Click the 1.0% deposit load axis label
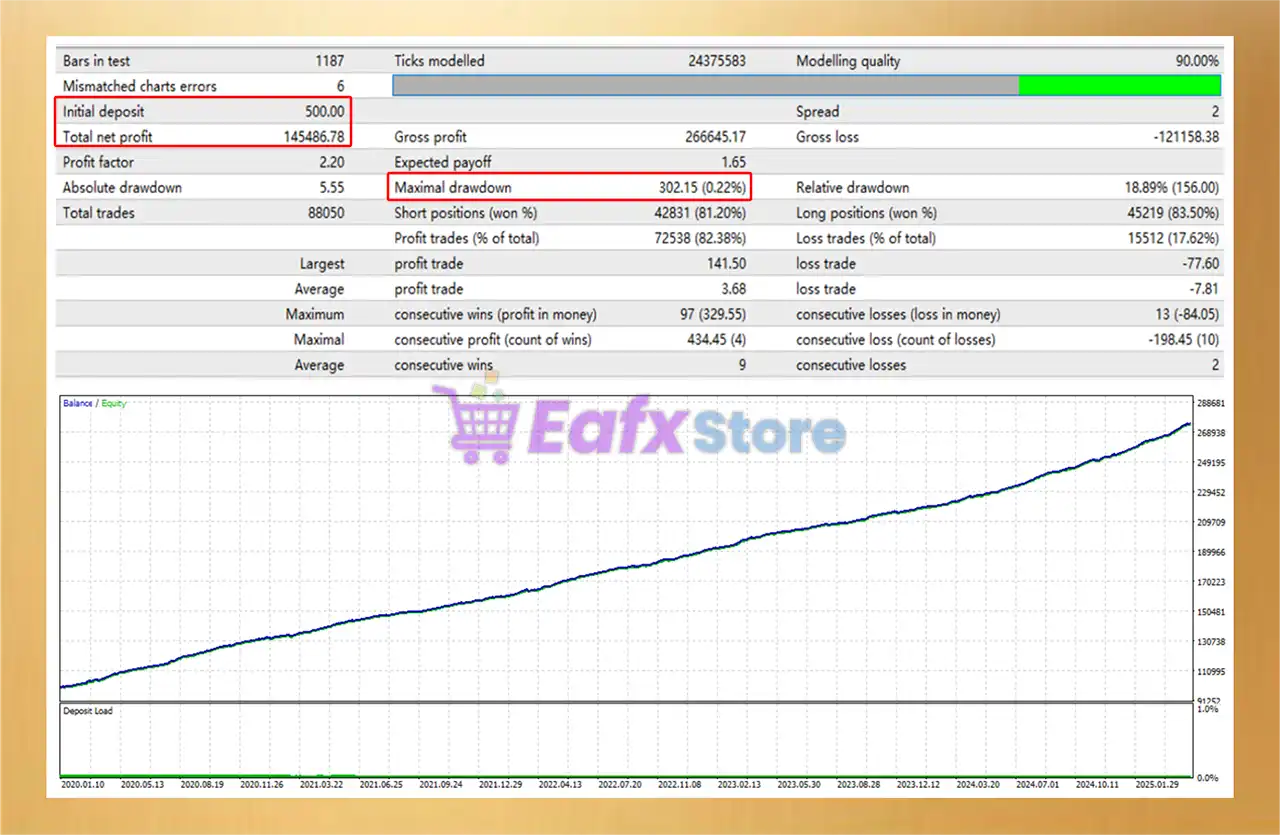The height and width of the screenshot is (835, 1280). click(1208, 709)
